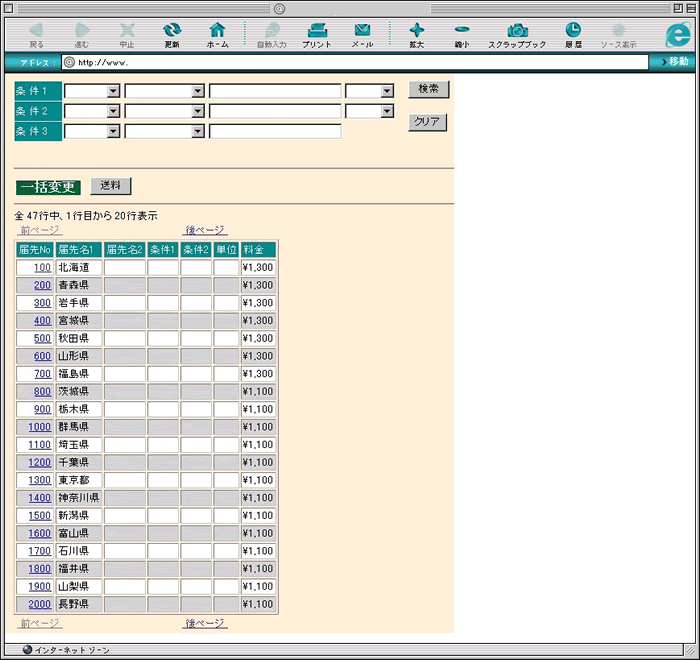Click the View Source (ソース表示) icon
Image resolution: width=700 pixels, height=660 pixels.
[x=619, y=35]
